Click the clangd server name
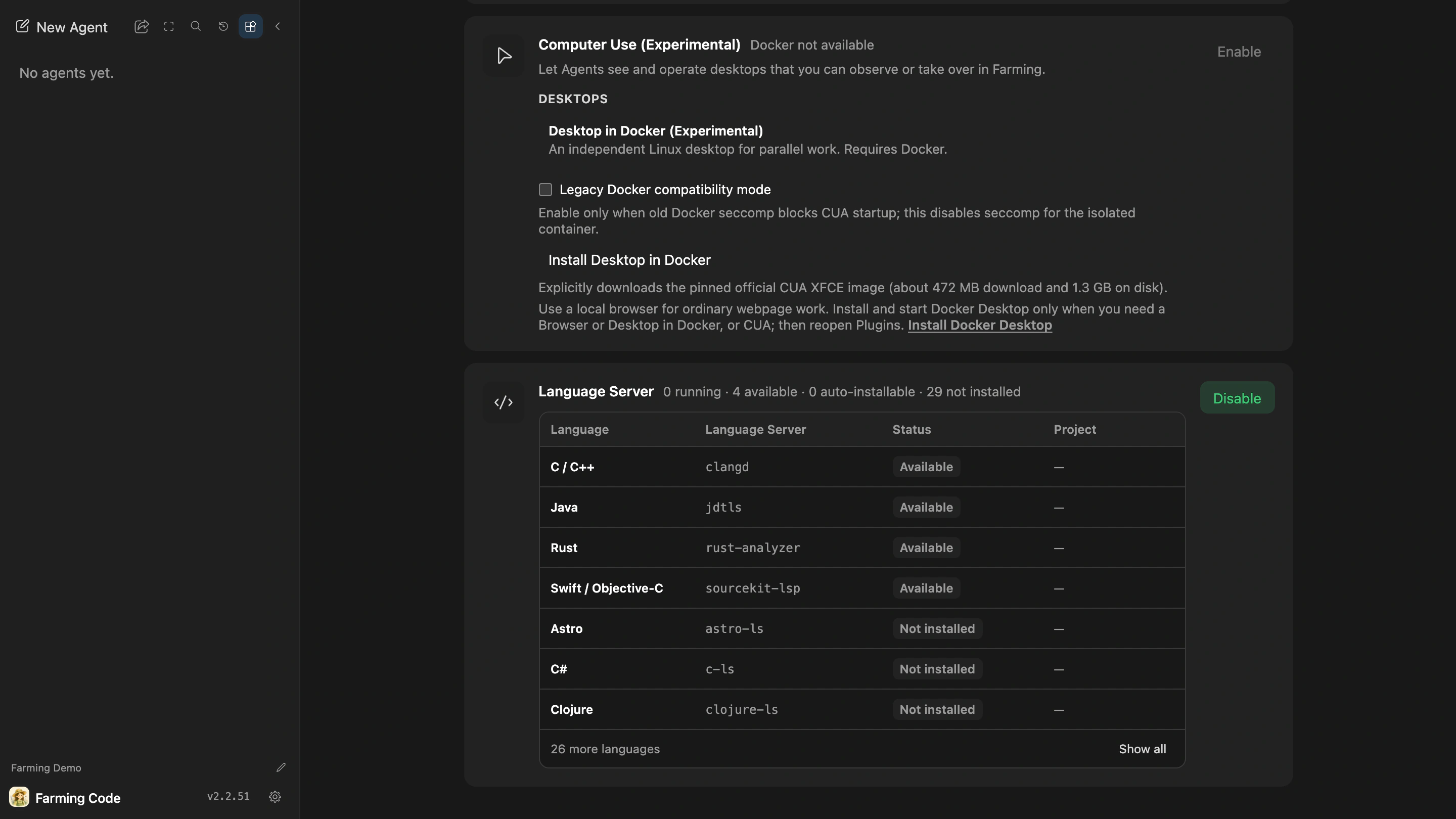The width and height of the screenshot is (1456, 819). [x=727, y=467]
